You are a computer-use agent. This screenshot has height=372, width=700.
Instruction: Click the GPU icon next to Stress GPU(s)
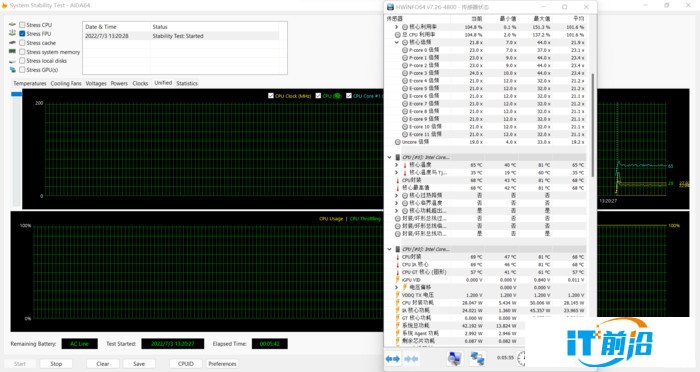12,70
